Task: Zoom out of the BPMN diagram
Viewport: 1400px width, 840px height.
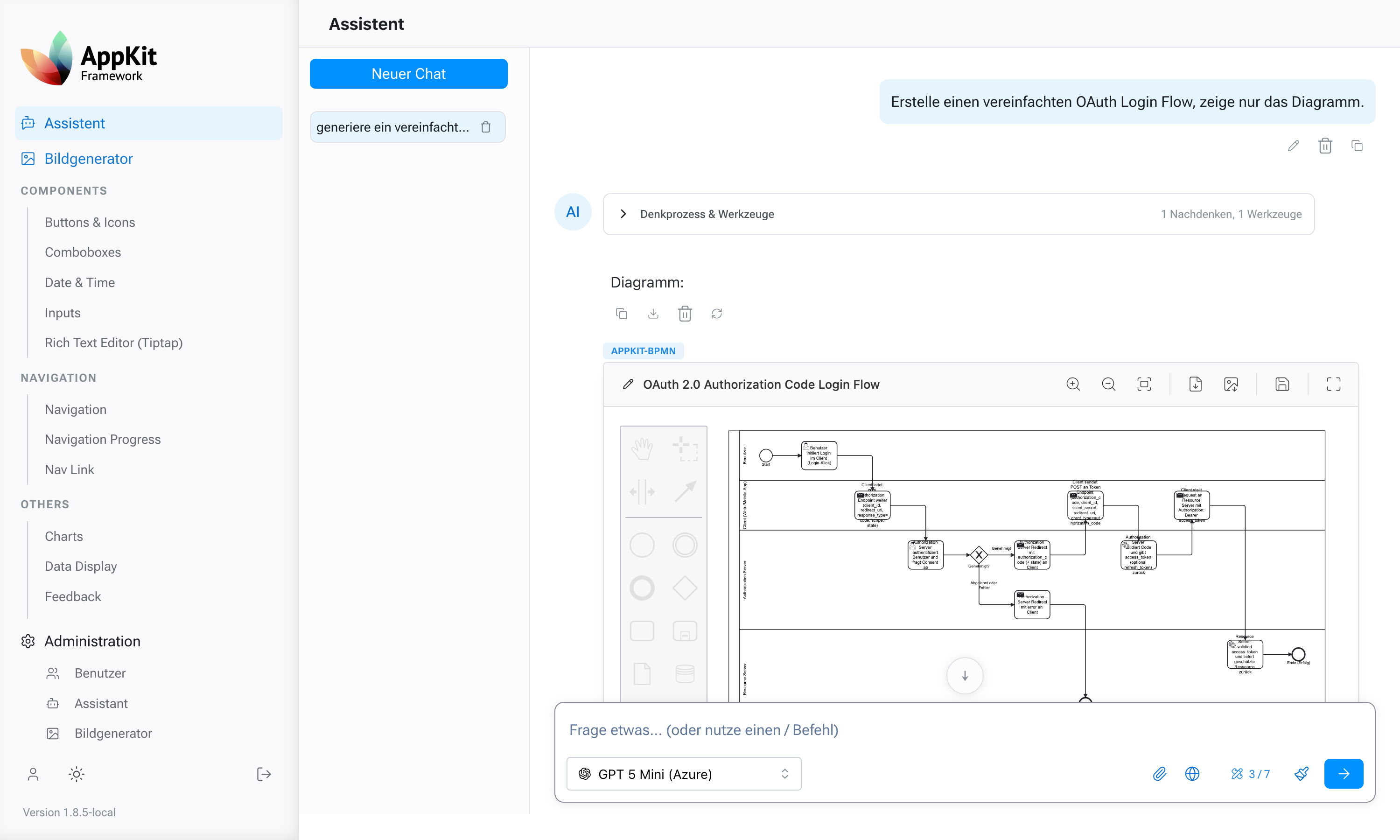Action: (1109, 385)
